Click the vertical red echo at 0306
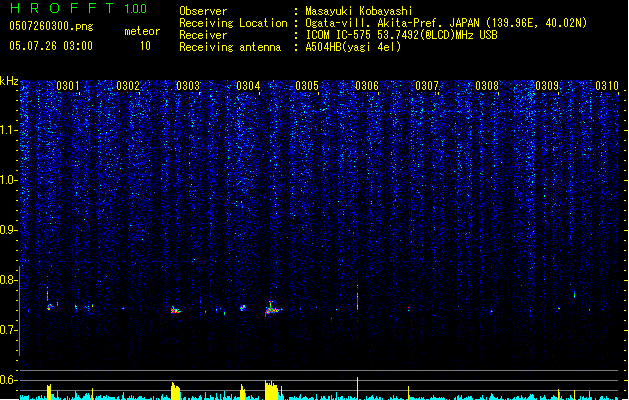Screen dimensions: 629x400 coord(357,298)
